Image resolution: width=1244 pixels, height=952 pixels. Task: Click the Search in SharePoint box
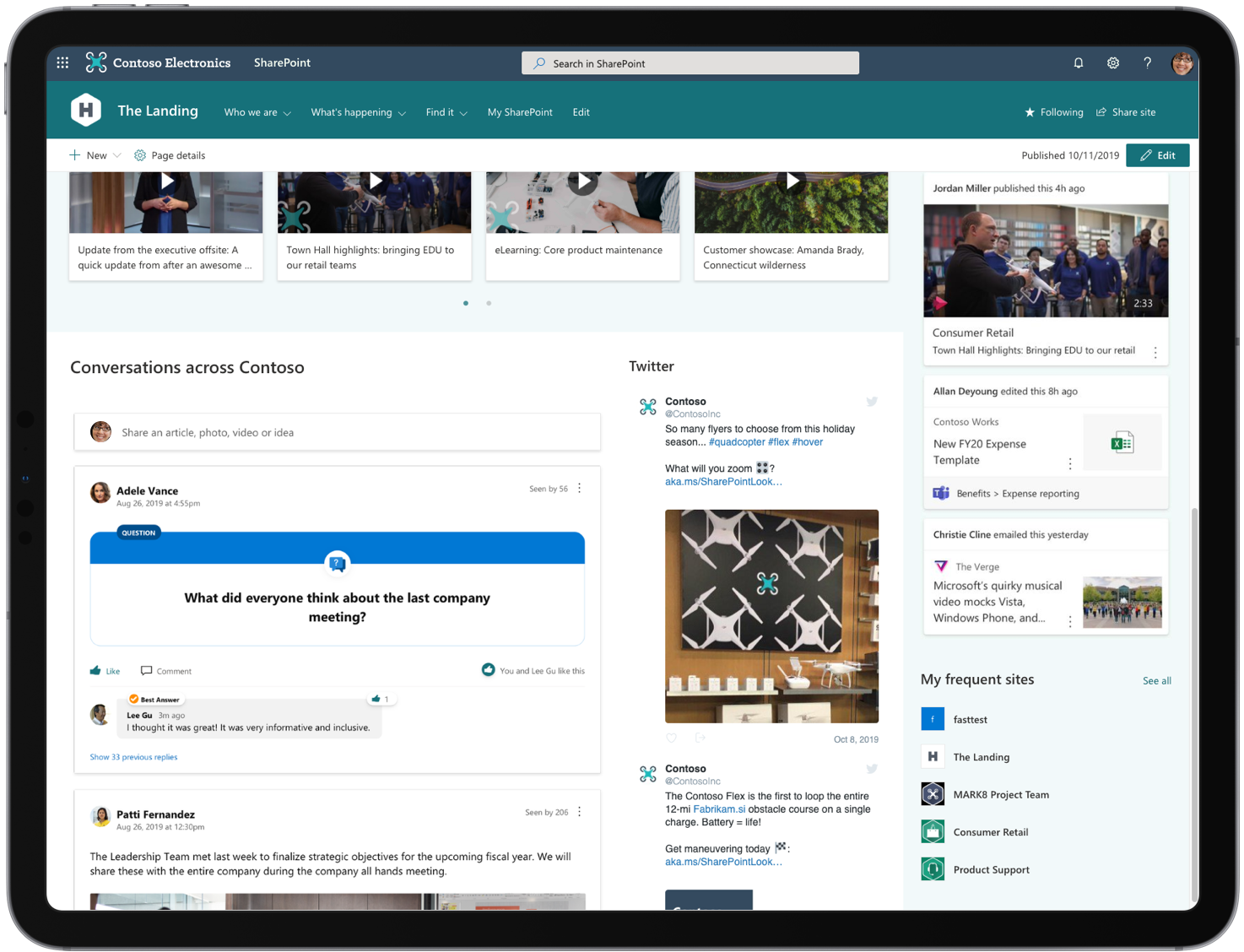pos(690,63)
